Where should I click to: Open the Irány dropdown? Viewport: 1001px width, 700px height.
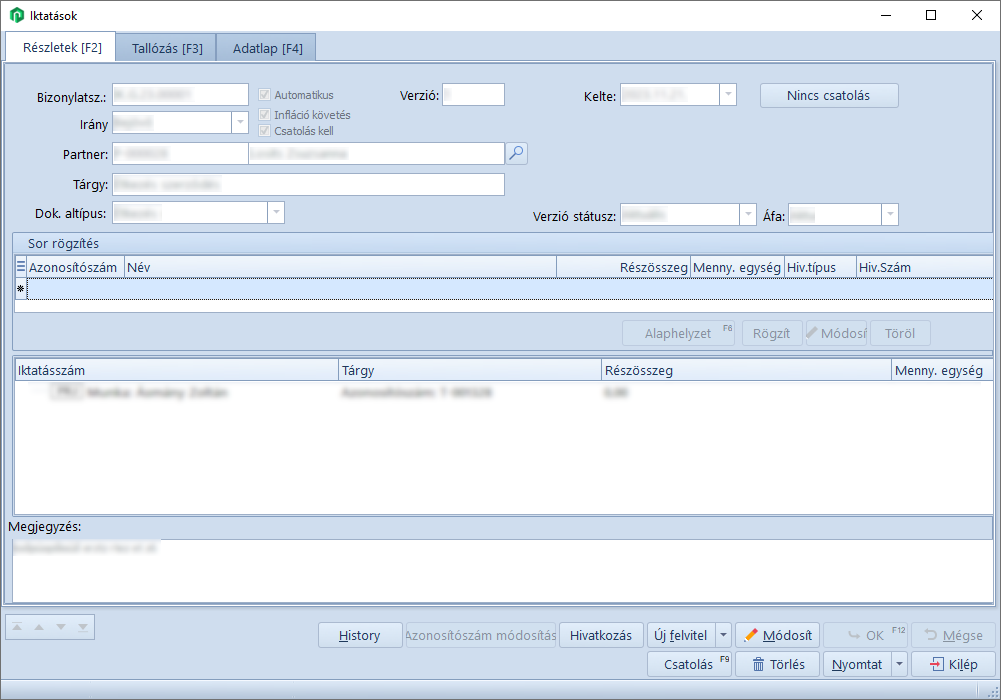(240, 123)
